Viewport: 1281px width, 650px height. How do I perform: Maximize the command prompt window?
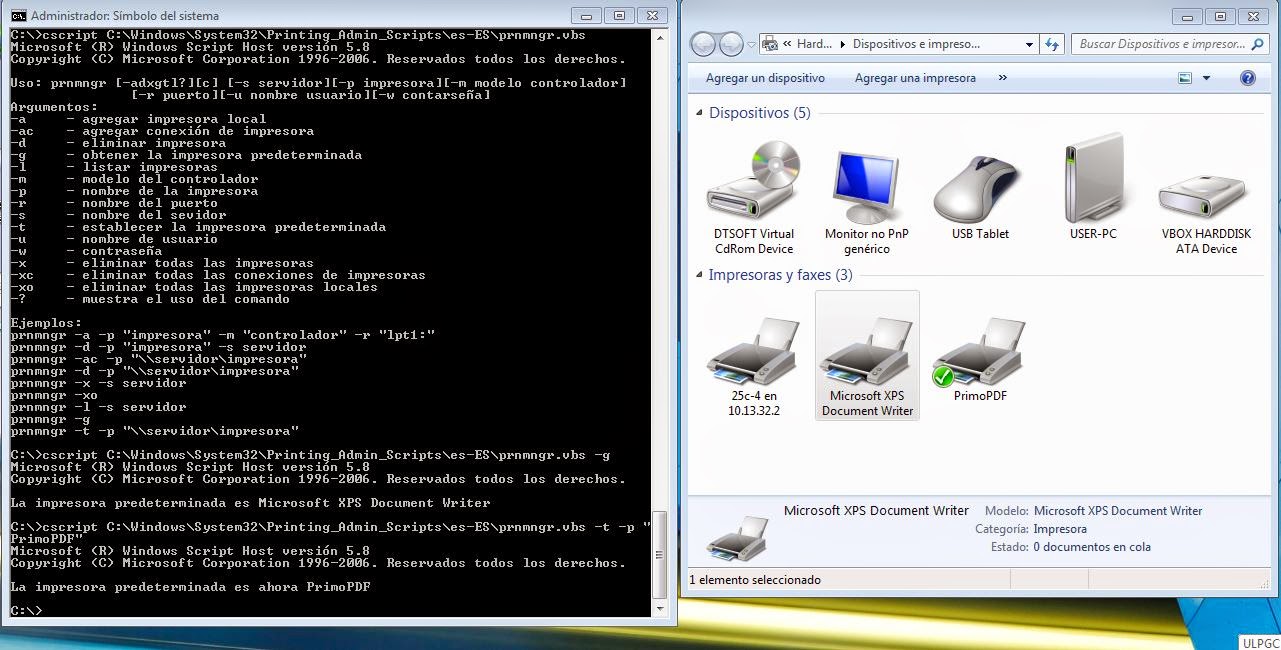(620, 15)
